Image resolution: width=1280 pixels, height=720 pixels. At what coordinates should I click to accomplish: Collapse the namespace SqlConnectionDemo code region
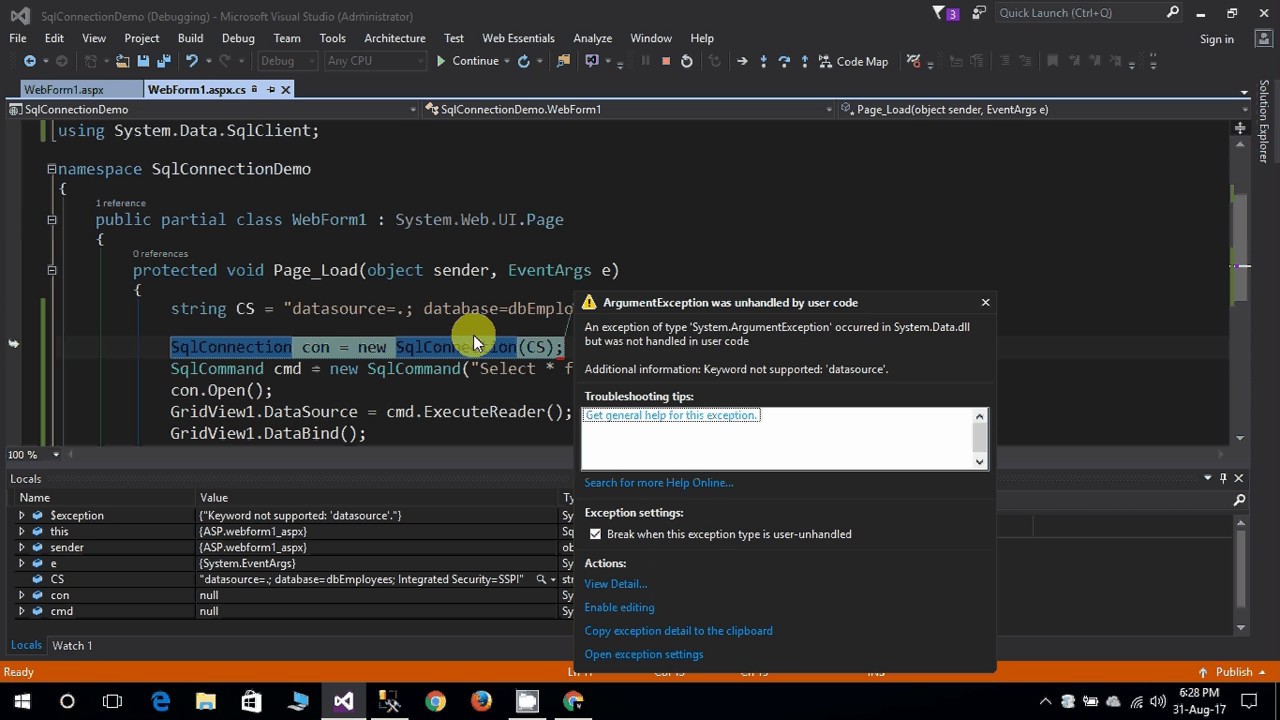(51, 169)
